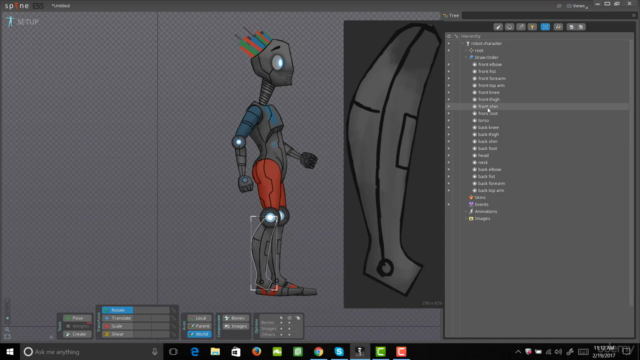Viewport: 640px width, 360px height.
Task: Toggle visibility dot of back knee
Action: point(449,127)
